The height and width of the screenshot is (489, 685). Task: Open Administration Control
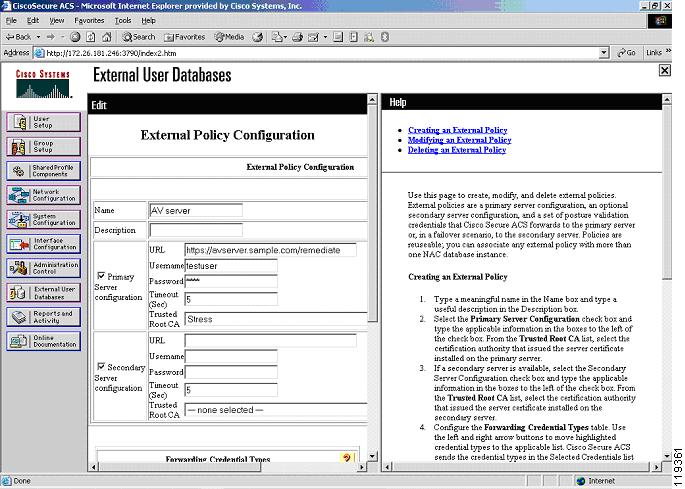point(43,268)
